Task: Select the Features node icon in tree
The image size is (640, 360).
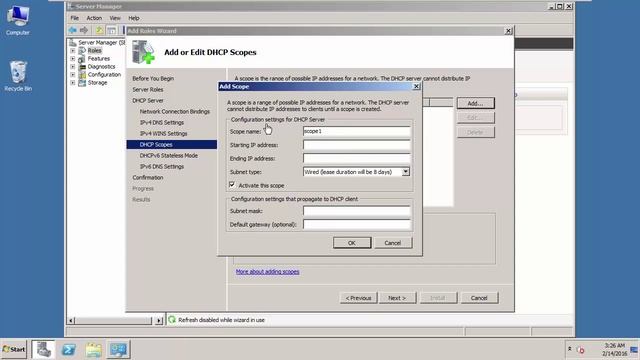Action: point(82,59)
